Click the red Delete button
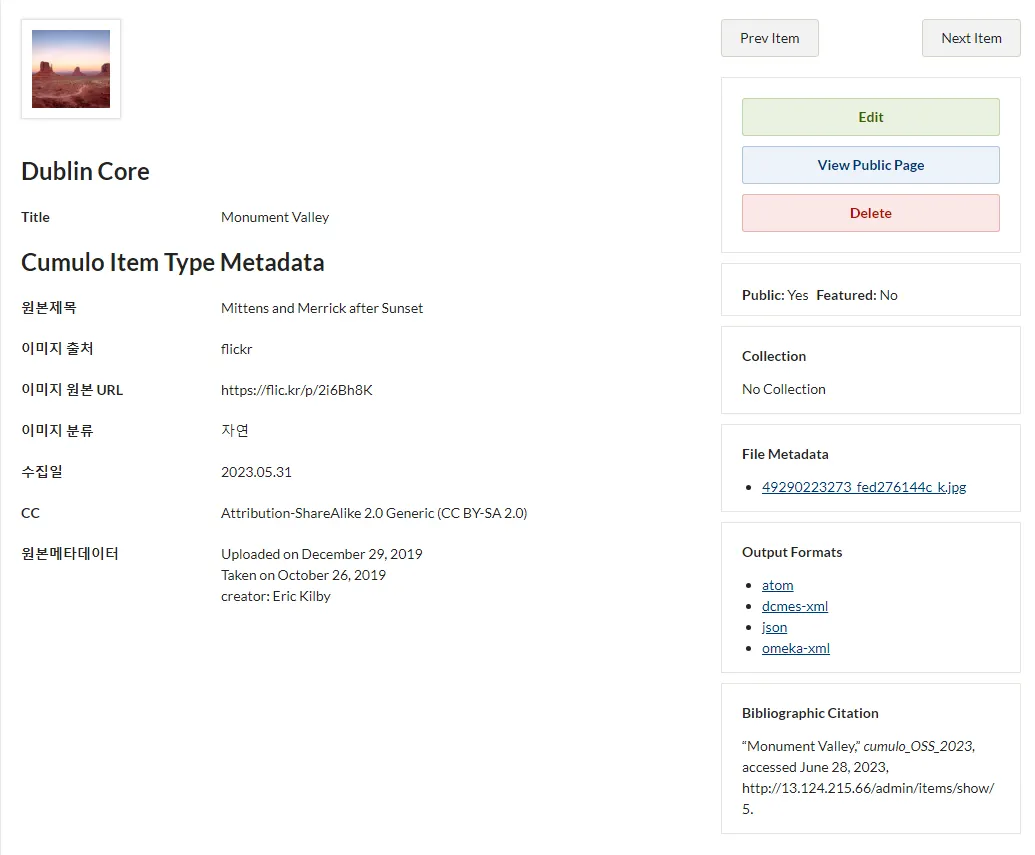This screenshot has width=1035, height=855. (x=870, y=213)
